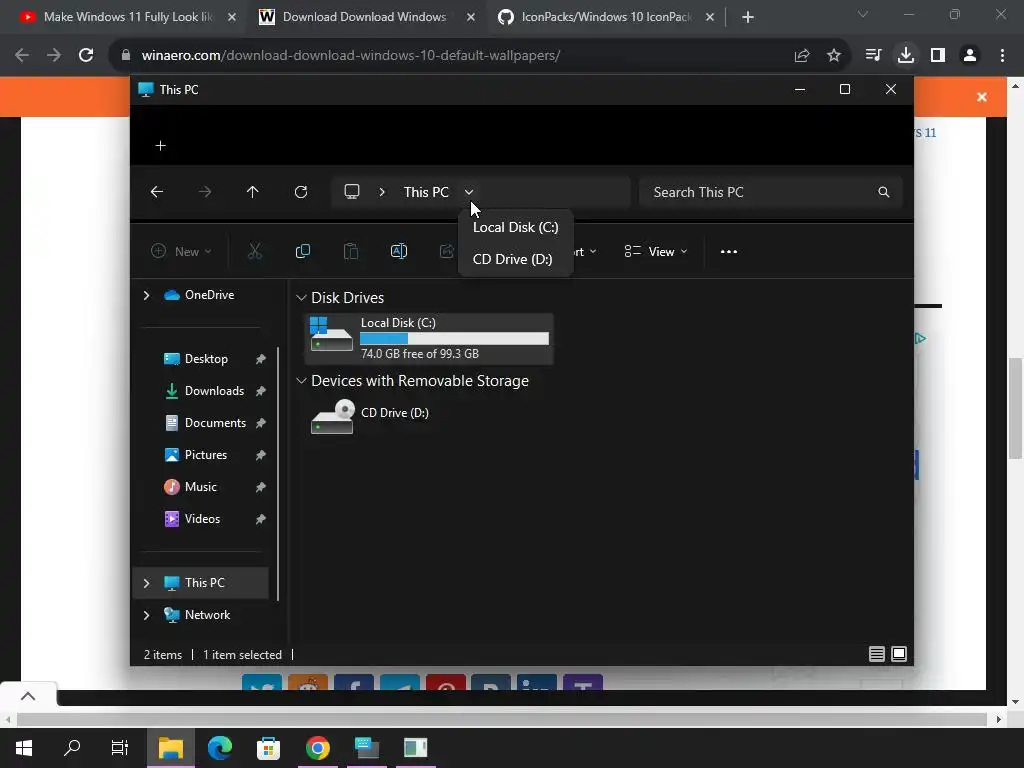Screen dimensions: 1024x768
Task: Unpin Desktop using its pin icon
Action: [261, 359]
